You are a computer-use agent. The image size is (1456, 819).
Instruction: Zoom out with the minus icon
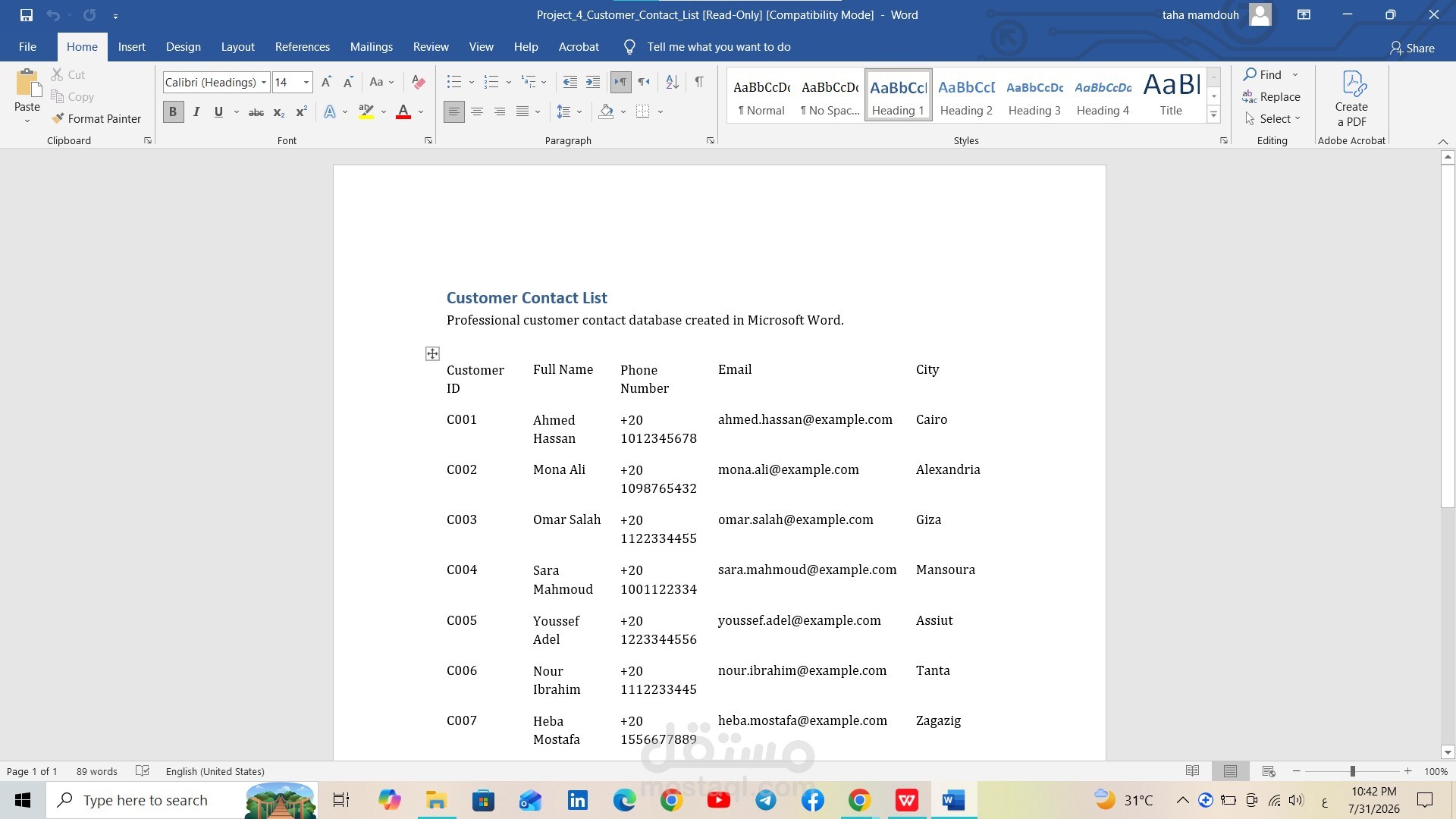coord(1297,771)
